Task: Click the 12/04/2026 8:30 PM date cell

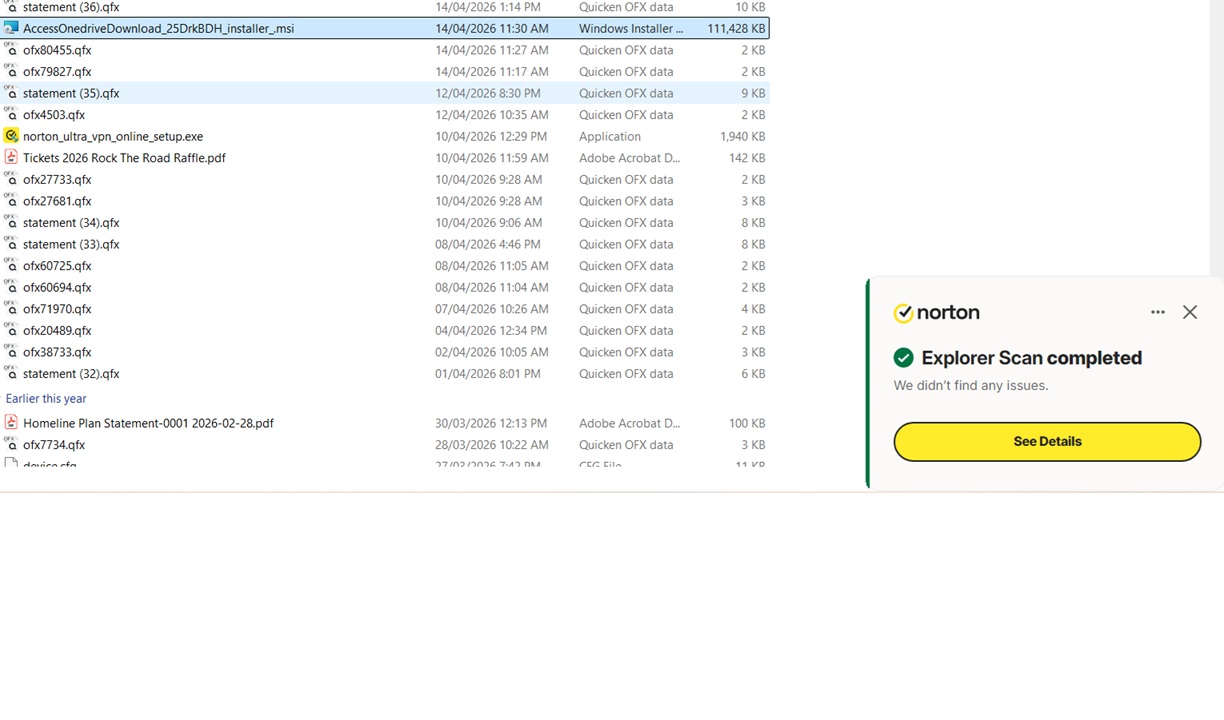Action: [x=488, y=93]
